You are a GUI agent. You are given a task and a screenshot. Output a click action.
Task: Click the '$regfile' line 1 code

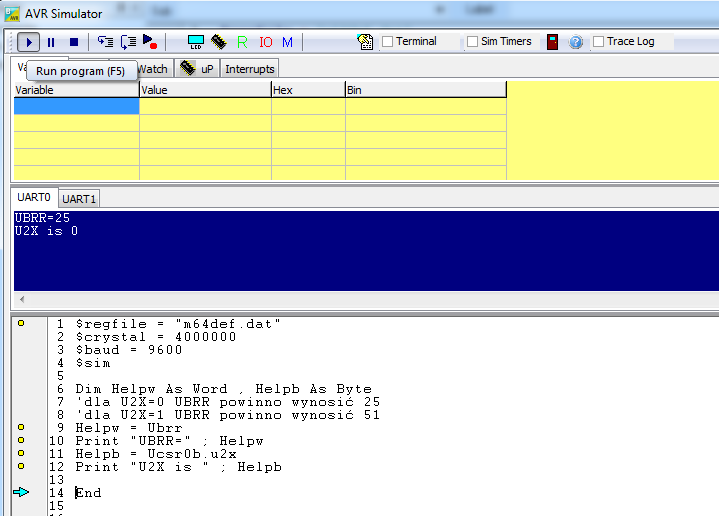(x=178, y=324)
